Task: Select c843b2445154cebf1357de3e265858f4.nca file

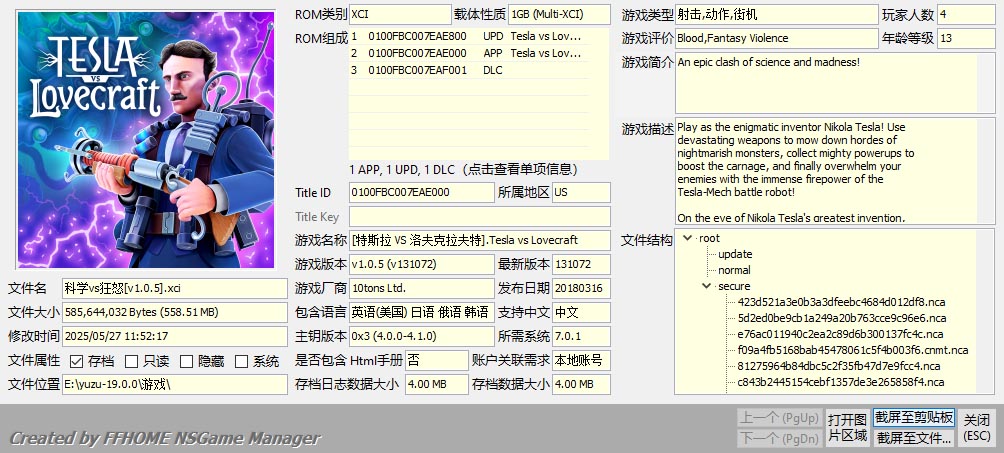Action: click(x=841, y=382)
